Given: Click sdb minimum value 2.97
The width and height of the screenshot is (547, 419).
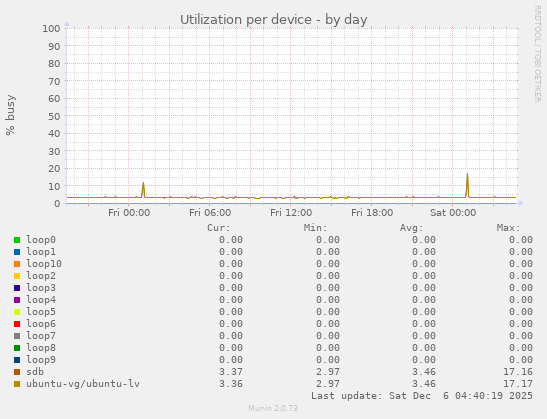Looking at the screenshot, I should click(x=328, y=372).
